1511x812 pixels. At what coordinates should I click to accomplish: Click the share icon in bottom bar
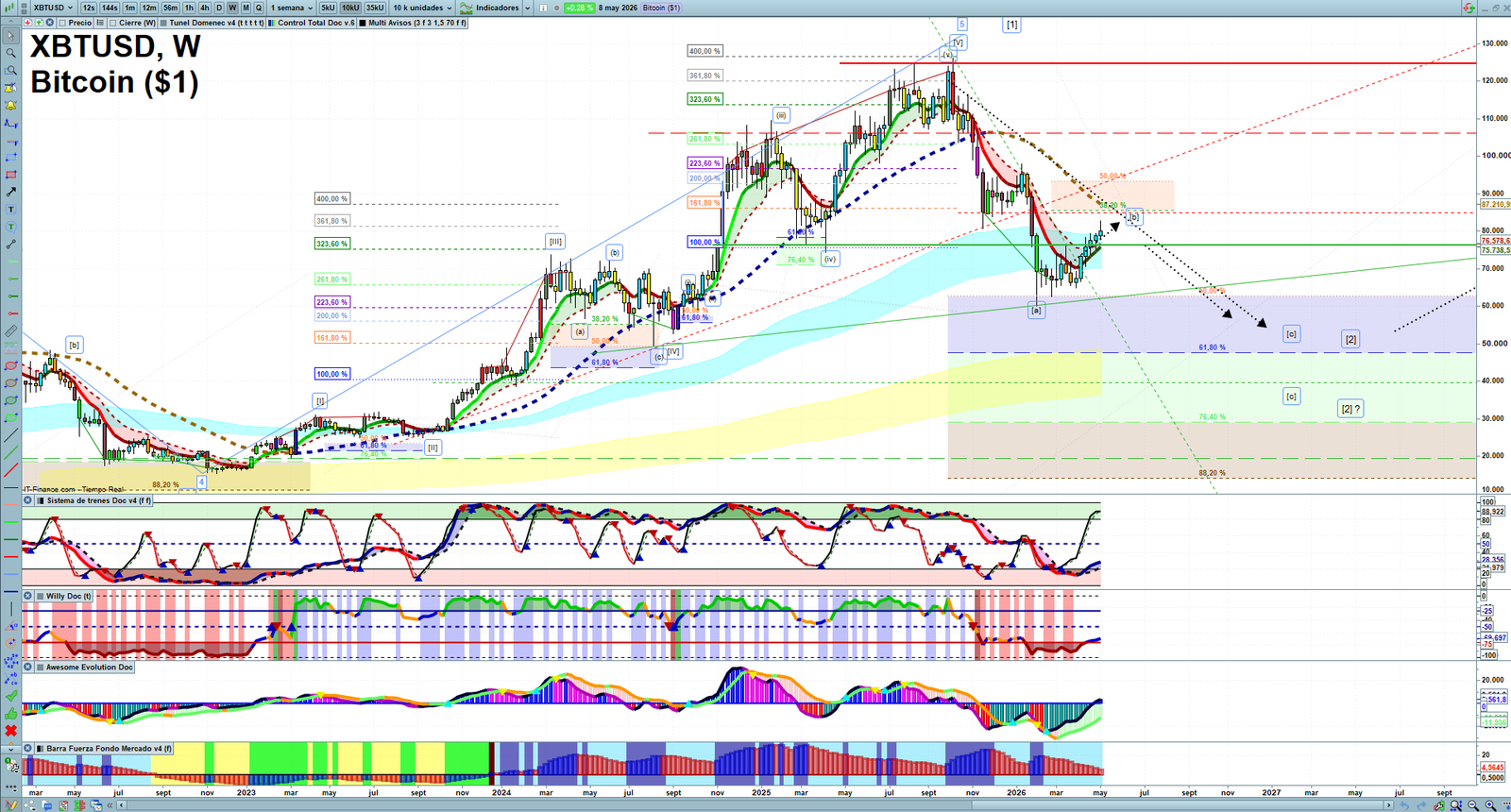[29, 805]
